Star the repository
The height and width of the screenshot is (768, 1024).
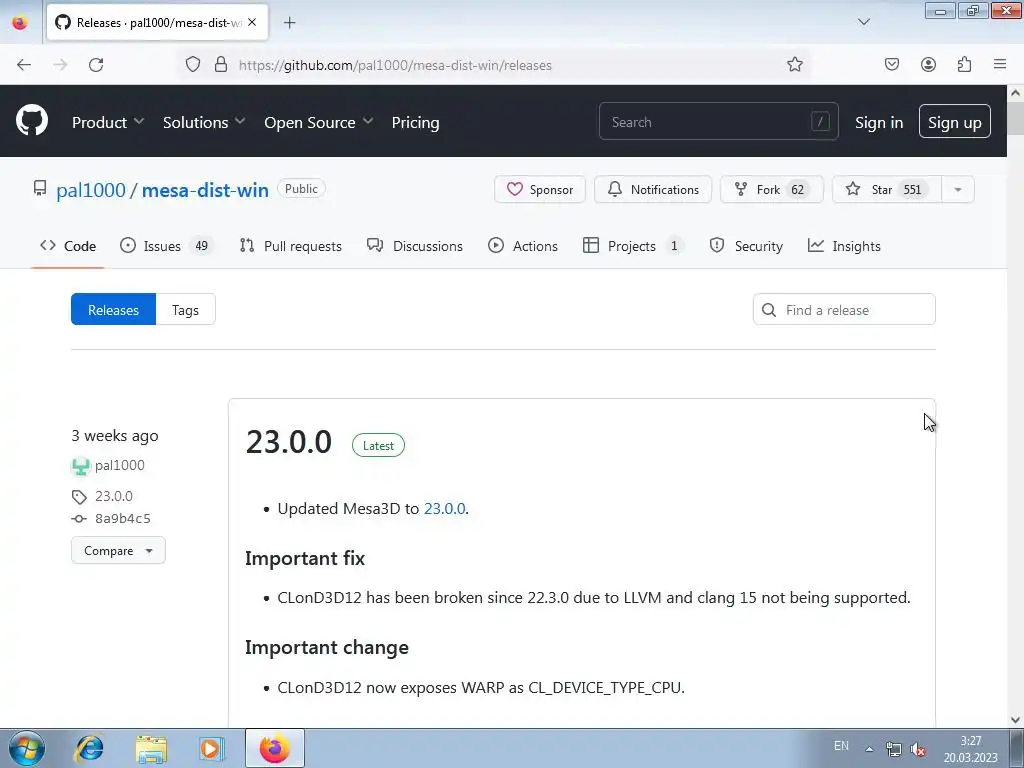tap(887, 189)
